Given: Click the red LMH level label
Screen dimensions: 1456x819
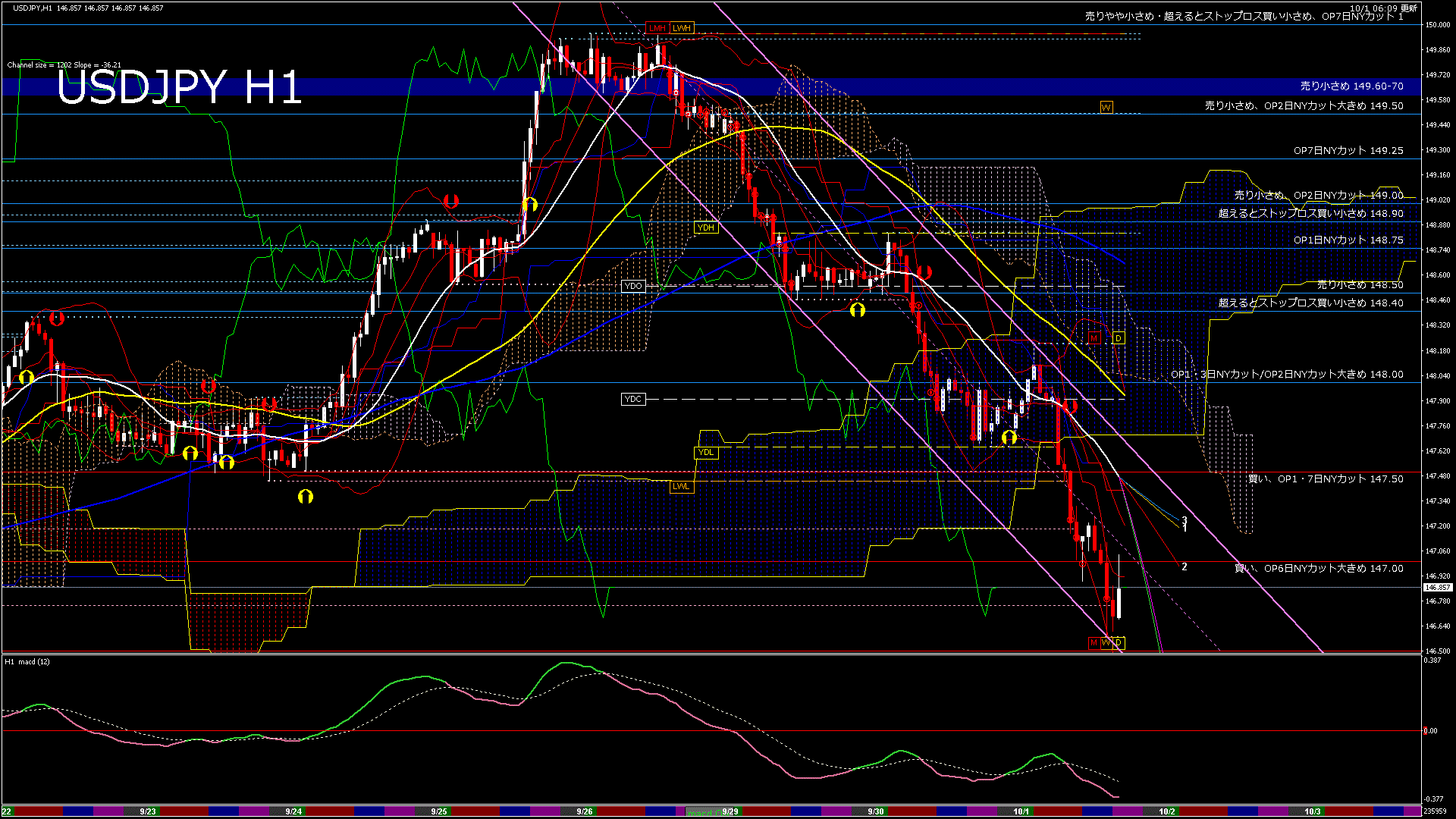Looking at the screenshot, I should 657,28.
